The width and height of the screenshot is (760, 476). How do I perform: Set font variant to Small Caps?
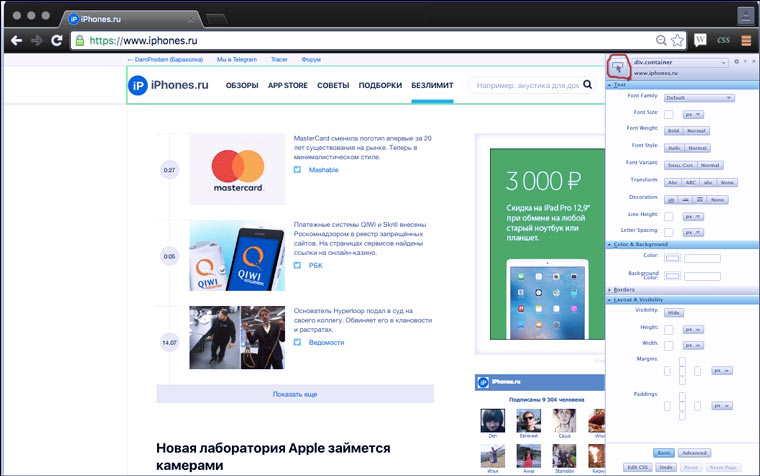click(681, 165)
